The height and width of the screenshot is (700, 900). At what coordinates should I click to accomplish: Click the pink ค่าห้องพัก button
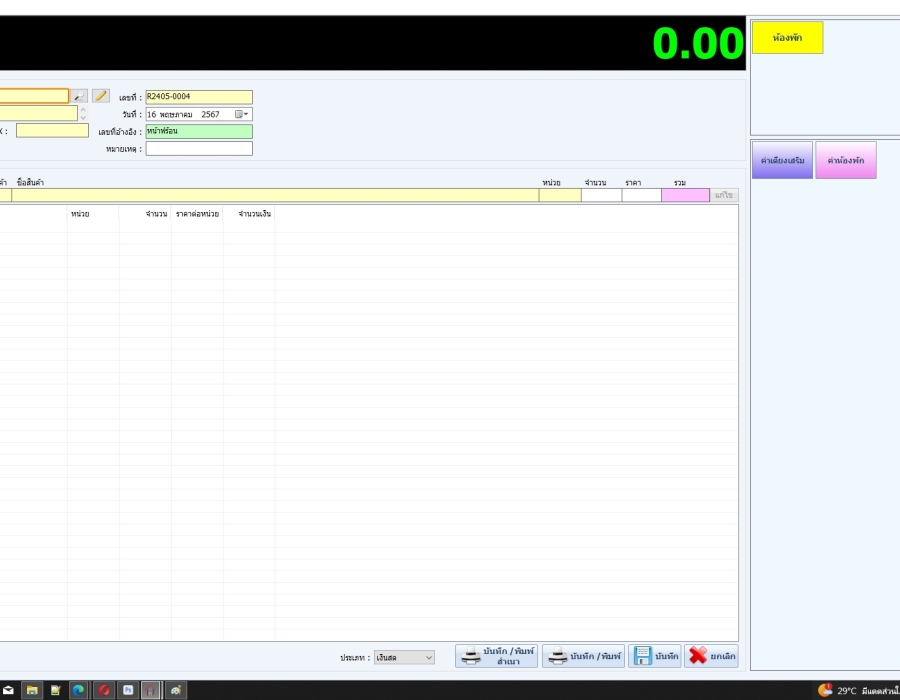click(x=846, y=161)
